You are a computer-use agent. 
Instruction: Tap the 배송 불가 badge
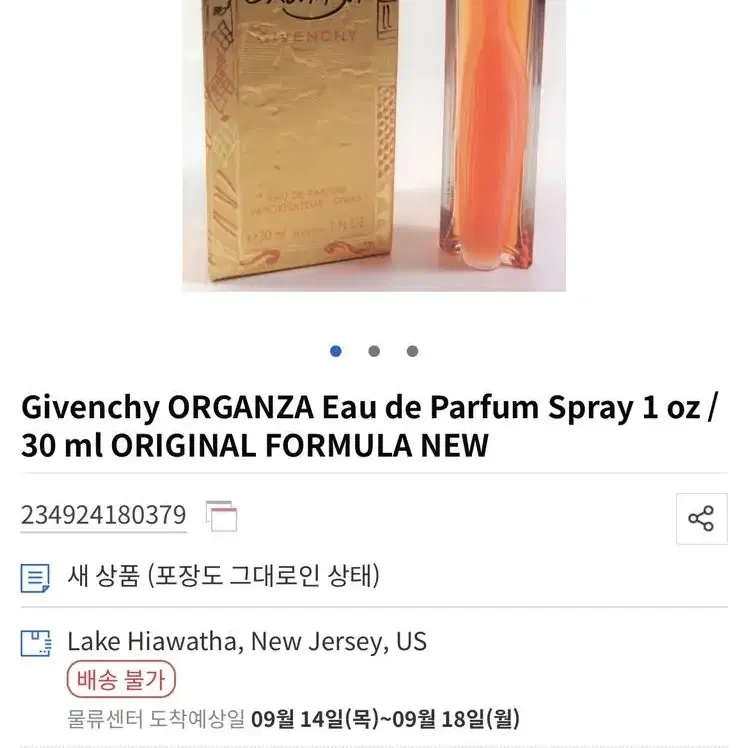[x=121, y=679]
